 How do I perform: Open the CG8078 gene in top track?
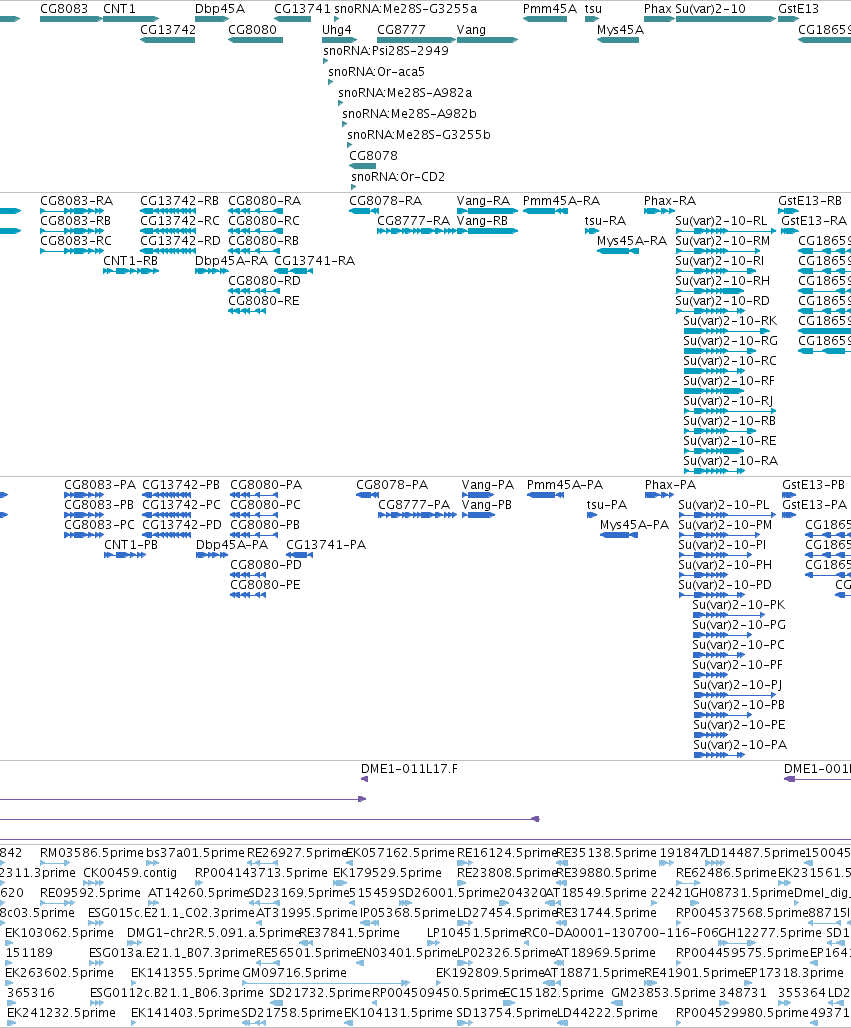(x=362, y=166)
